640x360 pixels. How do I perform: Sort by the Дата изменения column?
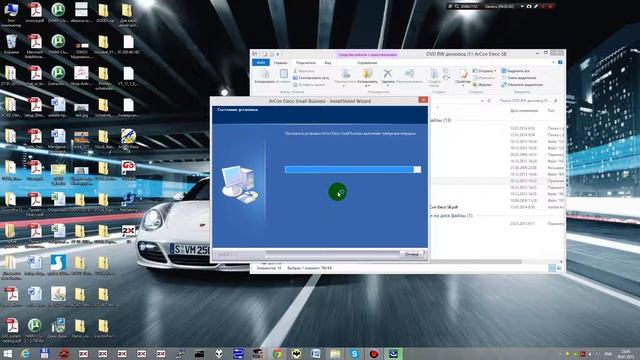(524, 111)
